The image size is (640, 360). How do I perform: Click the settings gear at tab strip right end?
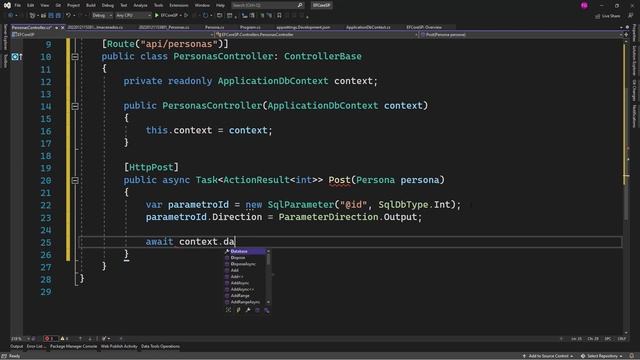tap(627, 27)
